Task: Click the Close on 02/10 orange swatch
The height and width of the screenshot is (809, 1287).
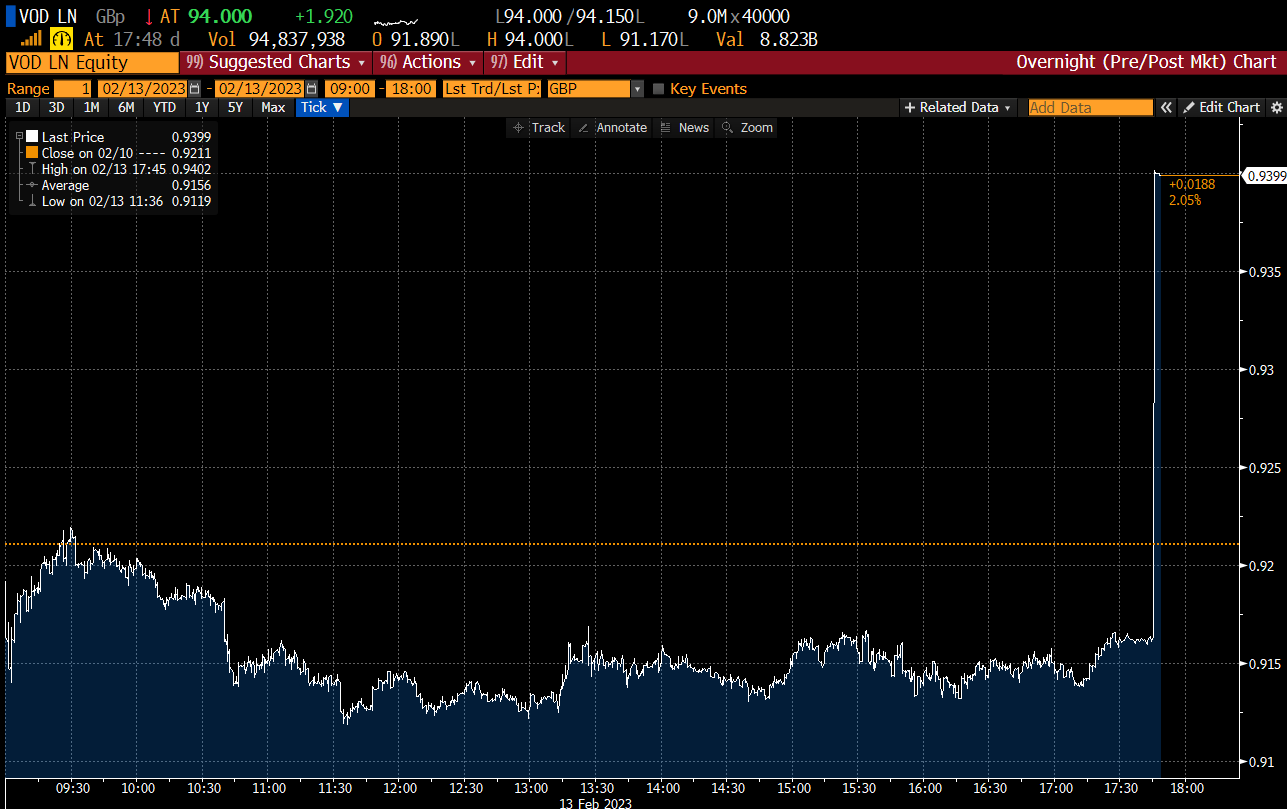Action: point(32,153)
